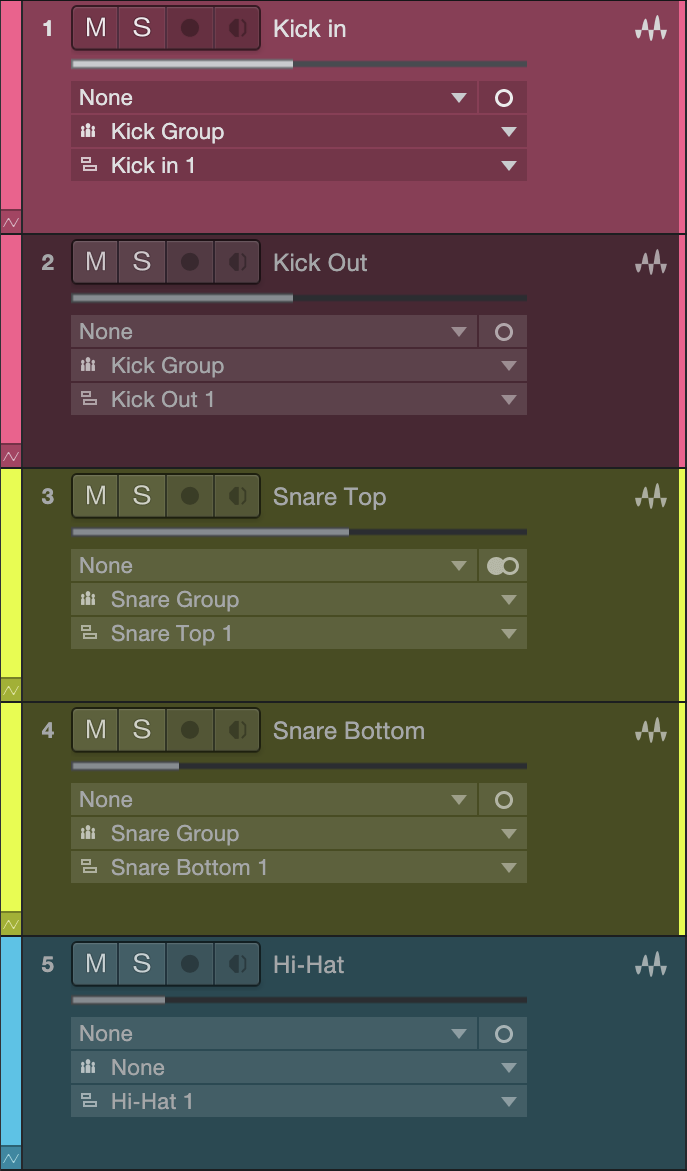Select the Snare Bottom track name

[x=349, y=730]
